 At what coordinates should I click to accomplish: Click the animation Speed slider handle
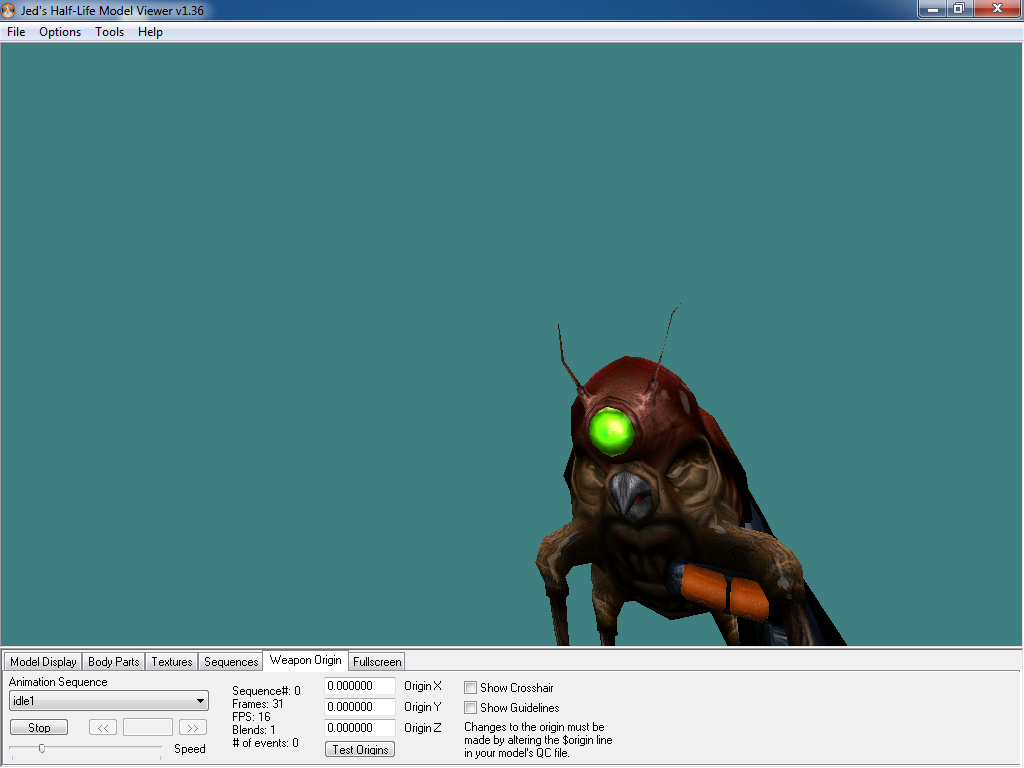point(42,748)
